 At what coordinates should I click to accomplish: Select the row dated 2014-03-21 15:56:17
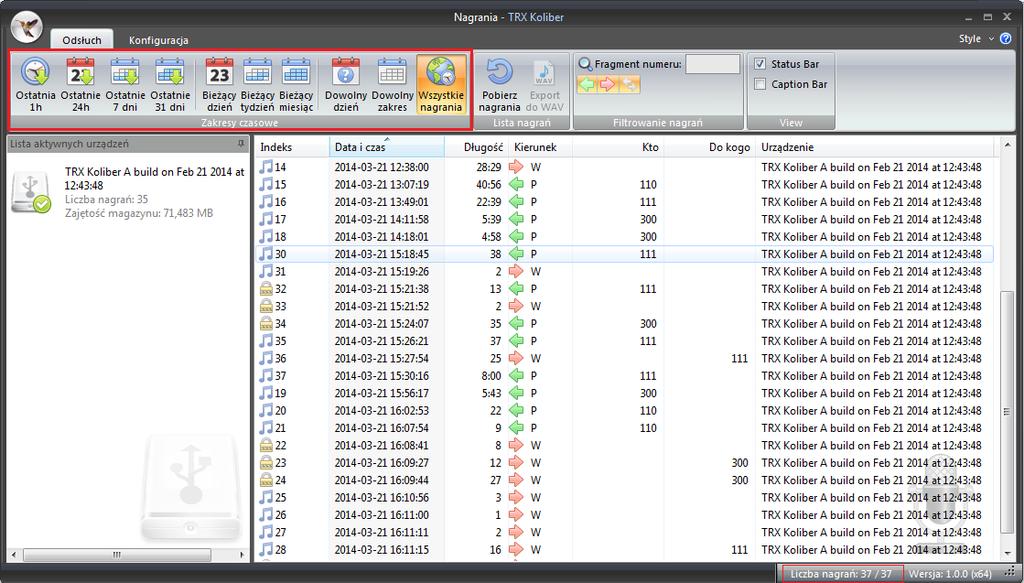coord(625,393)
